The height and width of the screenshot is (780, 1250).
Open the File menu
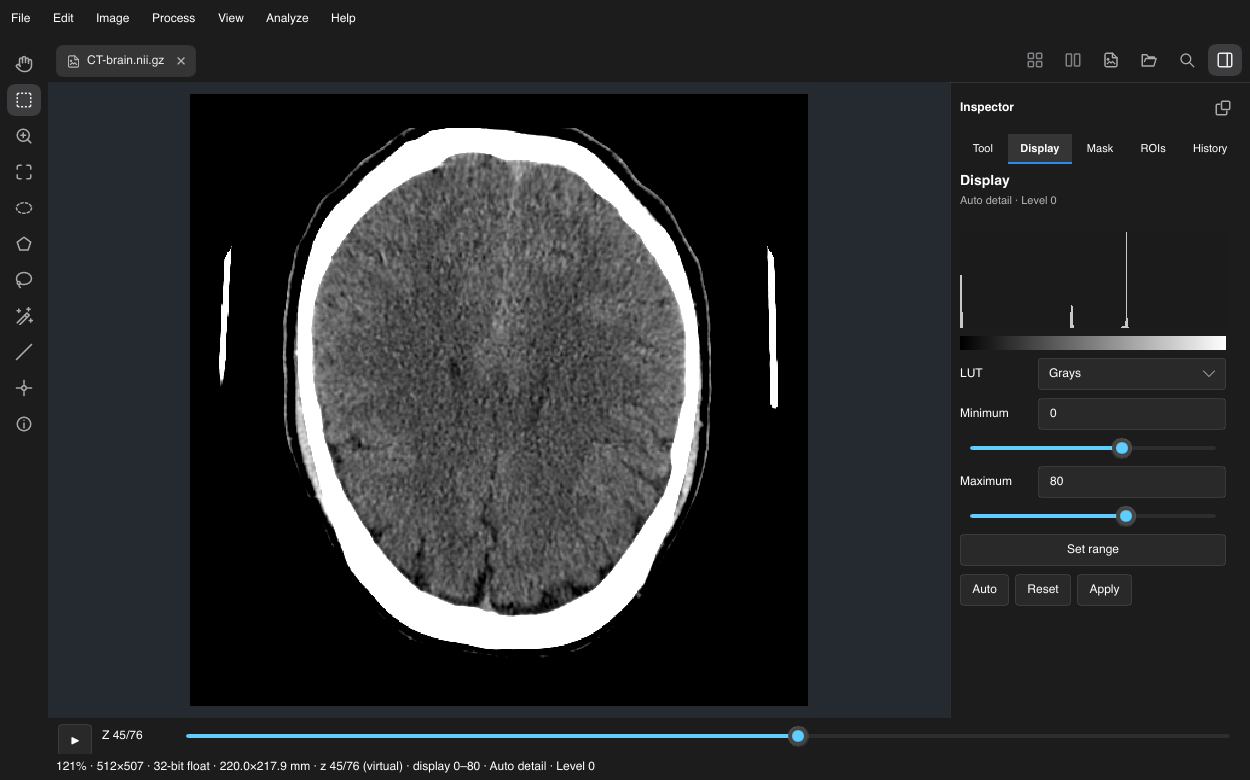[20, 18]
